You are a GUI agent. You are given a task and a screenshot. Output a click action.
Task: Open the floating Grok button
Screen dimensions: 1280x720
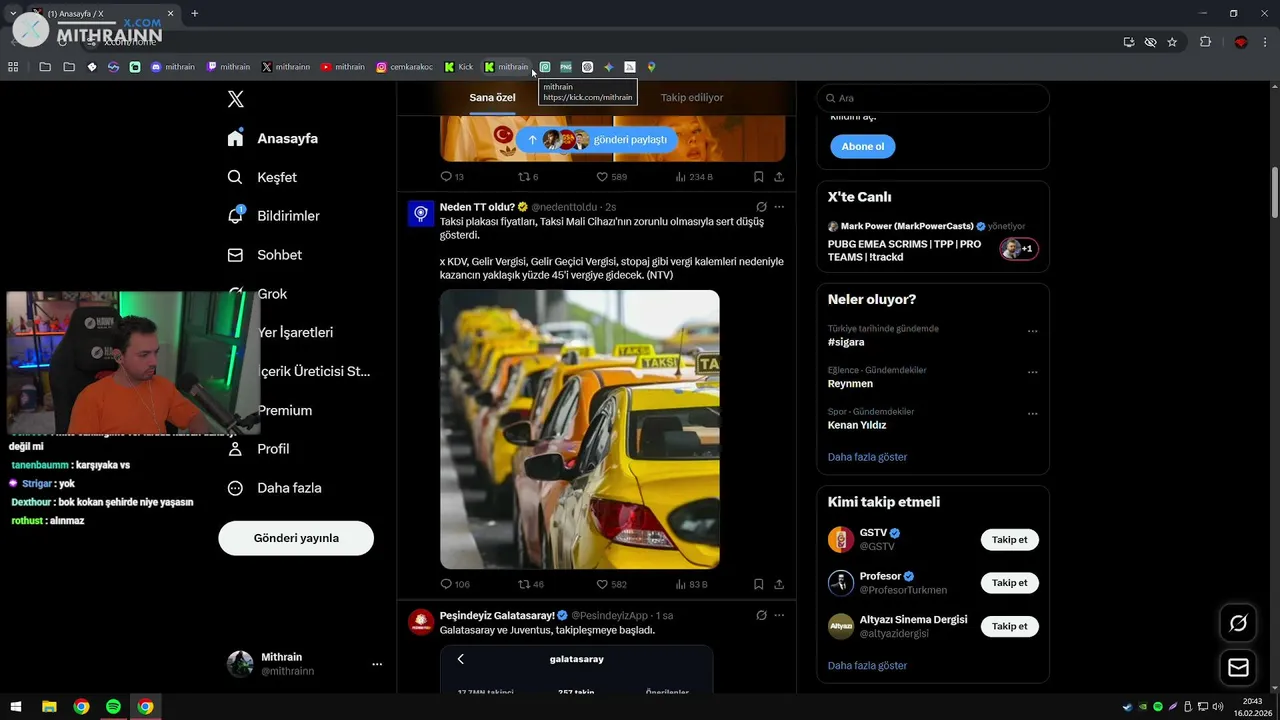pyautogui.click(x=1238, y=623)
